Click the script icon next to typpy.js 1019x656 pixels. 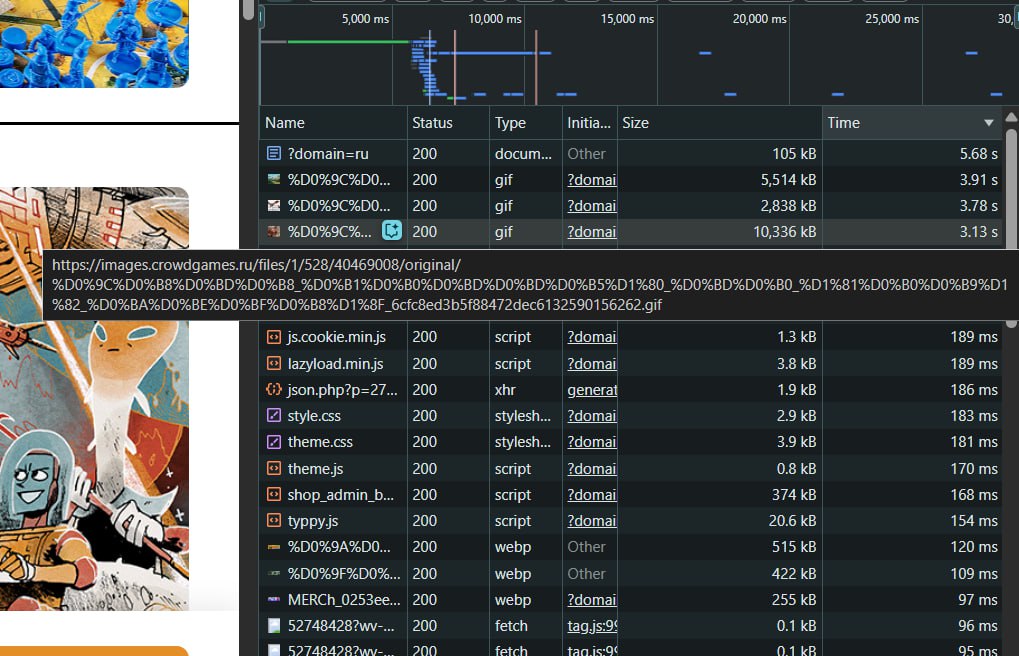[x=273, y=521]
